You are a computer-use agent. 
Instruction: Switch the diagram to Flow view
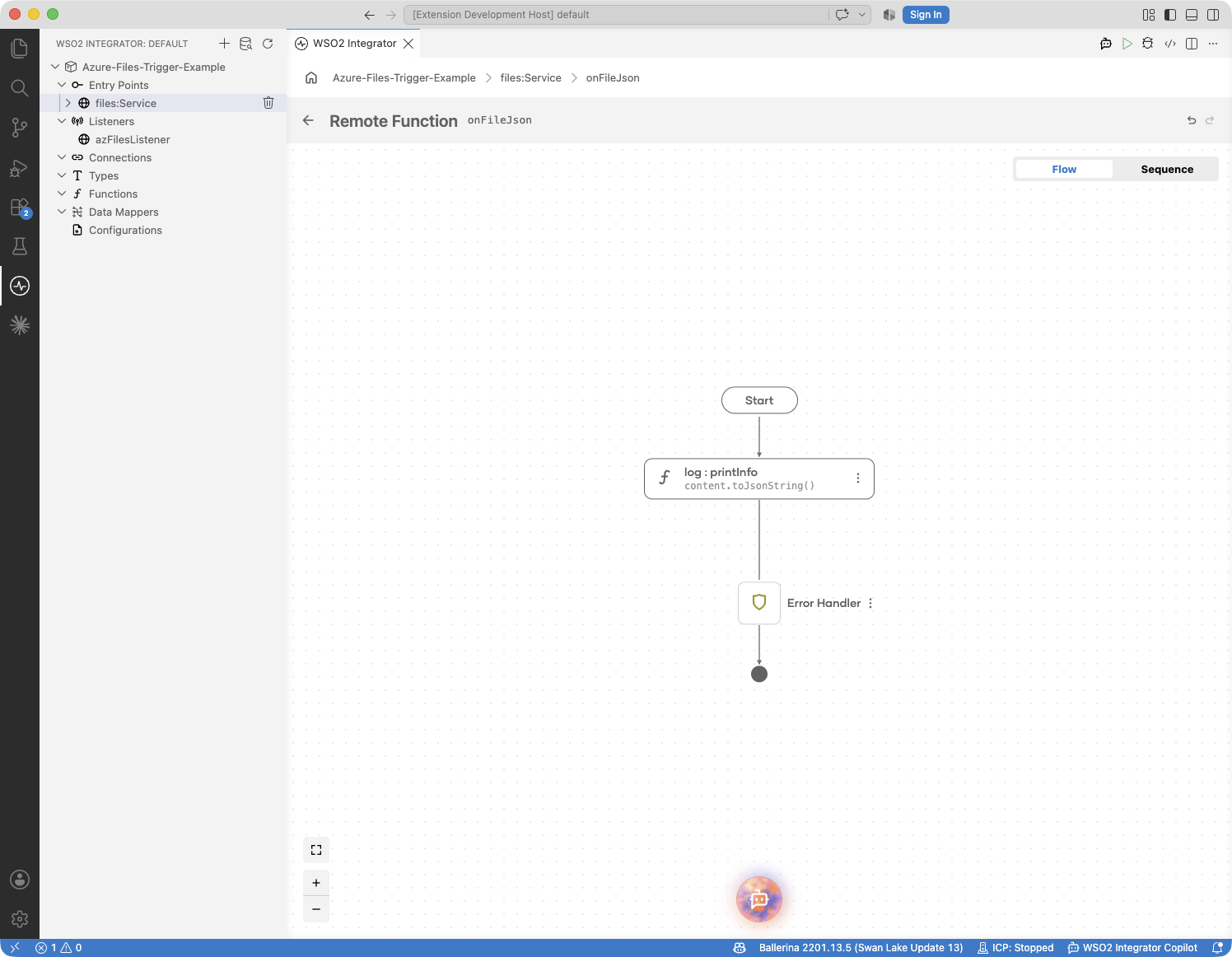pos(1064,169)
